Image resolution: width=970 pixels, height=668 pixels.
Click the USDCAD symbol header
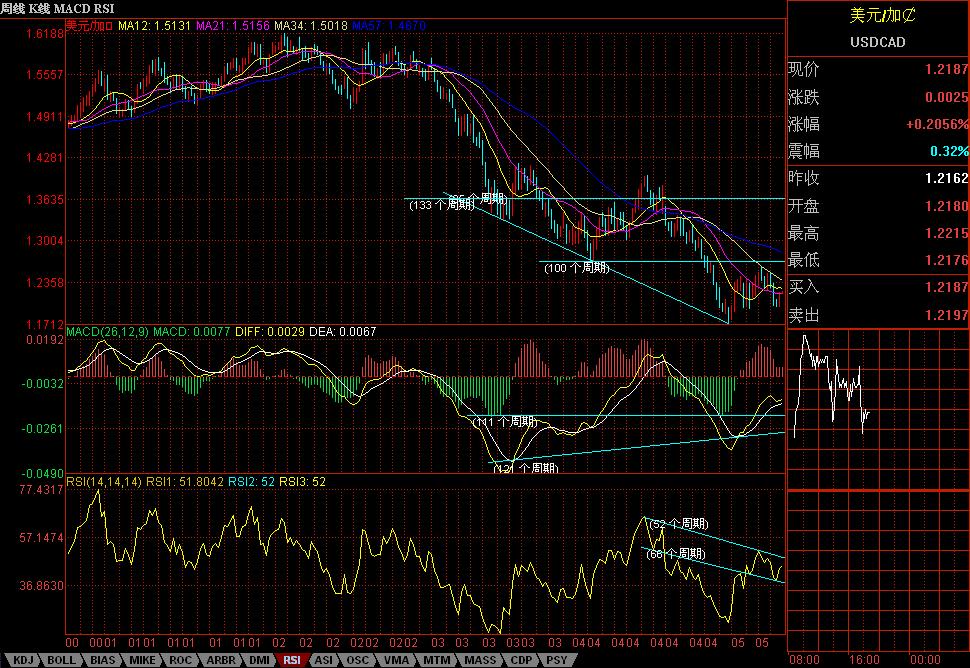[x=877, y=42]
